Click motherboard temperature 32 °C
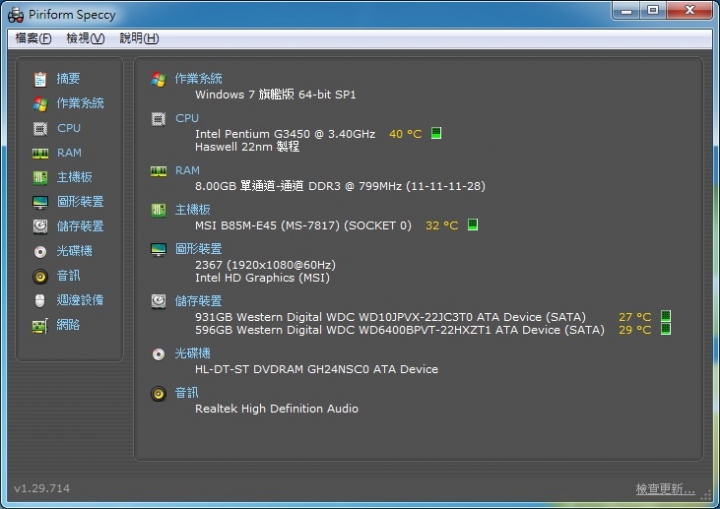The image size is (720, 509). pos(442,226)
